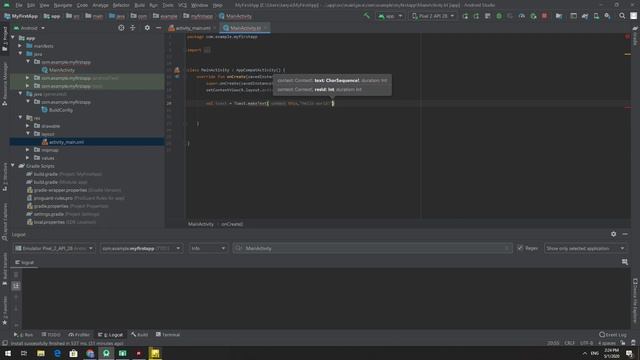Open the Build menu
This screenshot has height=360, width=640.
[x=140, y=5]
